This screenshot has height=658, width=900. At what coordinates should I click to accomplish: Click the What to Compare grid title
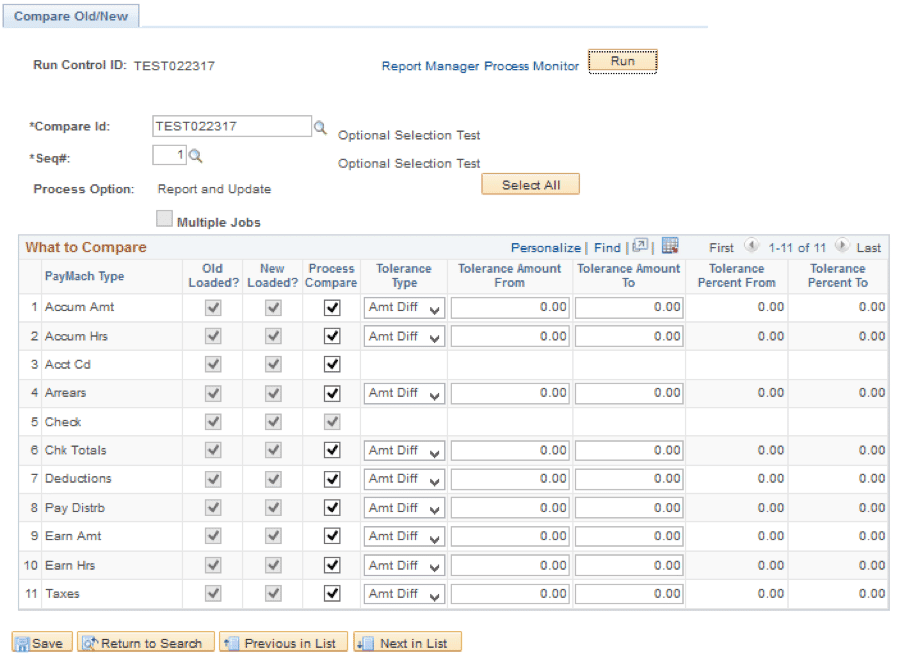tap(86, 247)
